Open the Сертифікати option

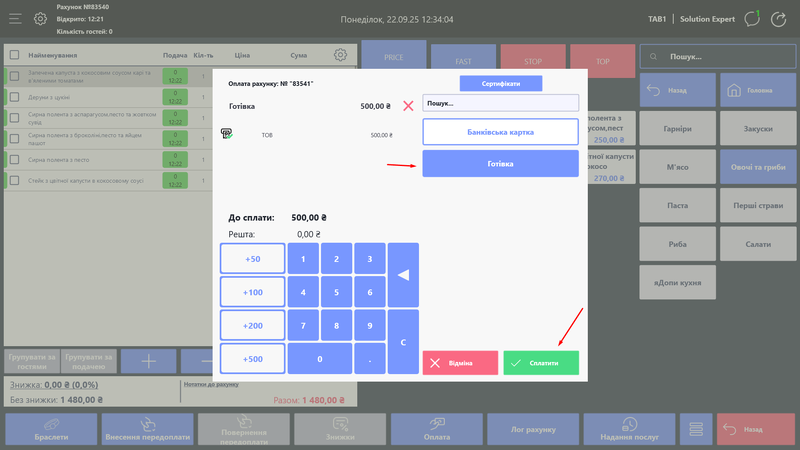point(500,83)
